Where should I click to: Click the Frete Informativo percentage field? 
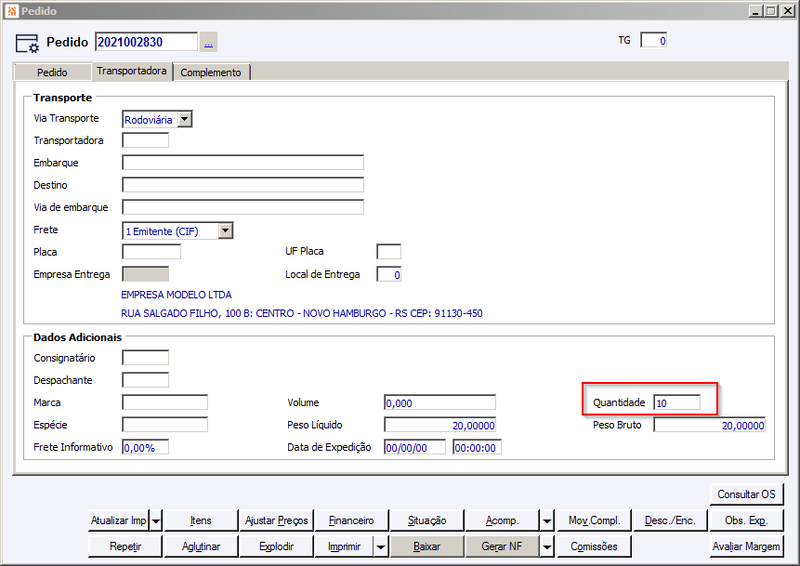(x=145, y=448)
